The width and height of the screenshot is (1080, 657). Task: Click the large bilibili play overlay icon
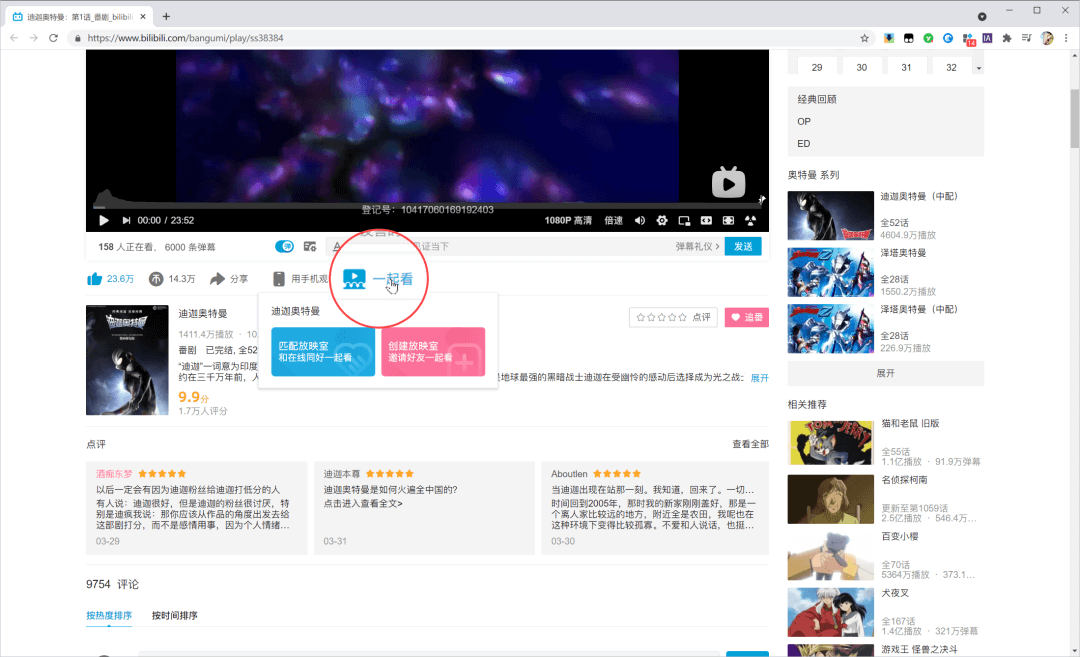tap(728, 182)
